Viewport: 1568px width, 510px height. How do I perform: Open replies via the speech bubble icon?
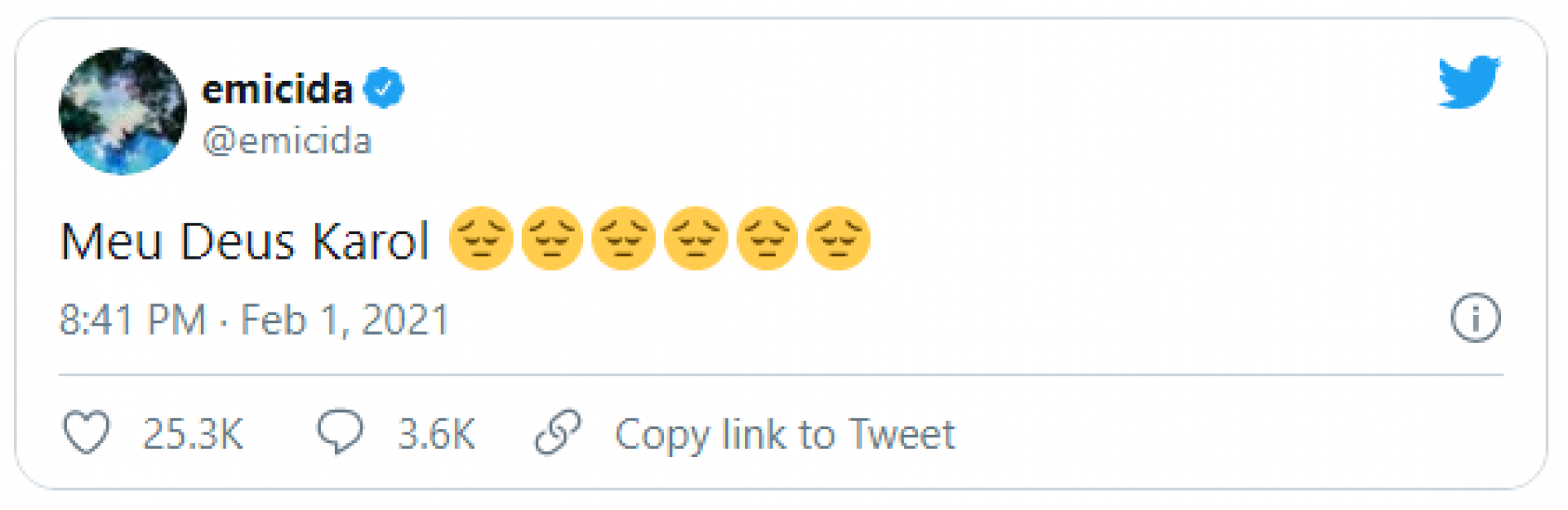click(340, 431)
